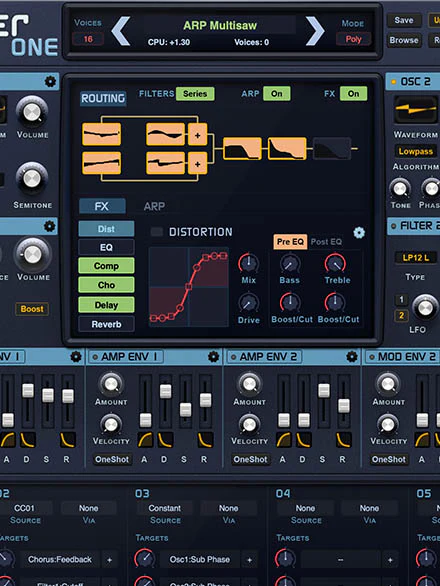Select the Comp effect button

tap(106, 266)
